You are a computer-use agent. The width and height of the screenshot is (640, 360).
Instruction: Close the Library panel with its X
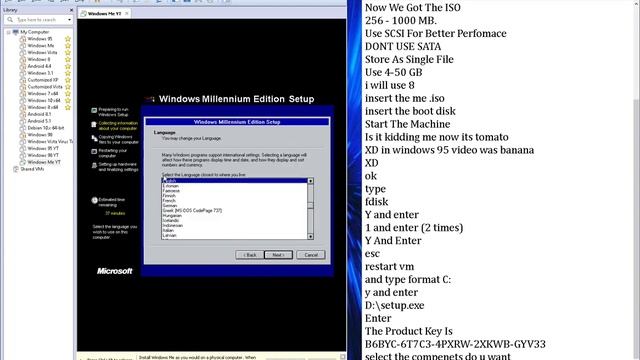point(71,10)
